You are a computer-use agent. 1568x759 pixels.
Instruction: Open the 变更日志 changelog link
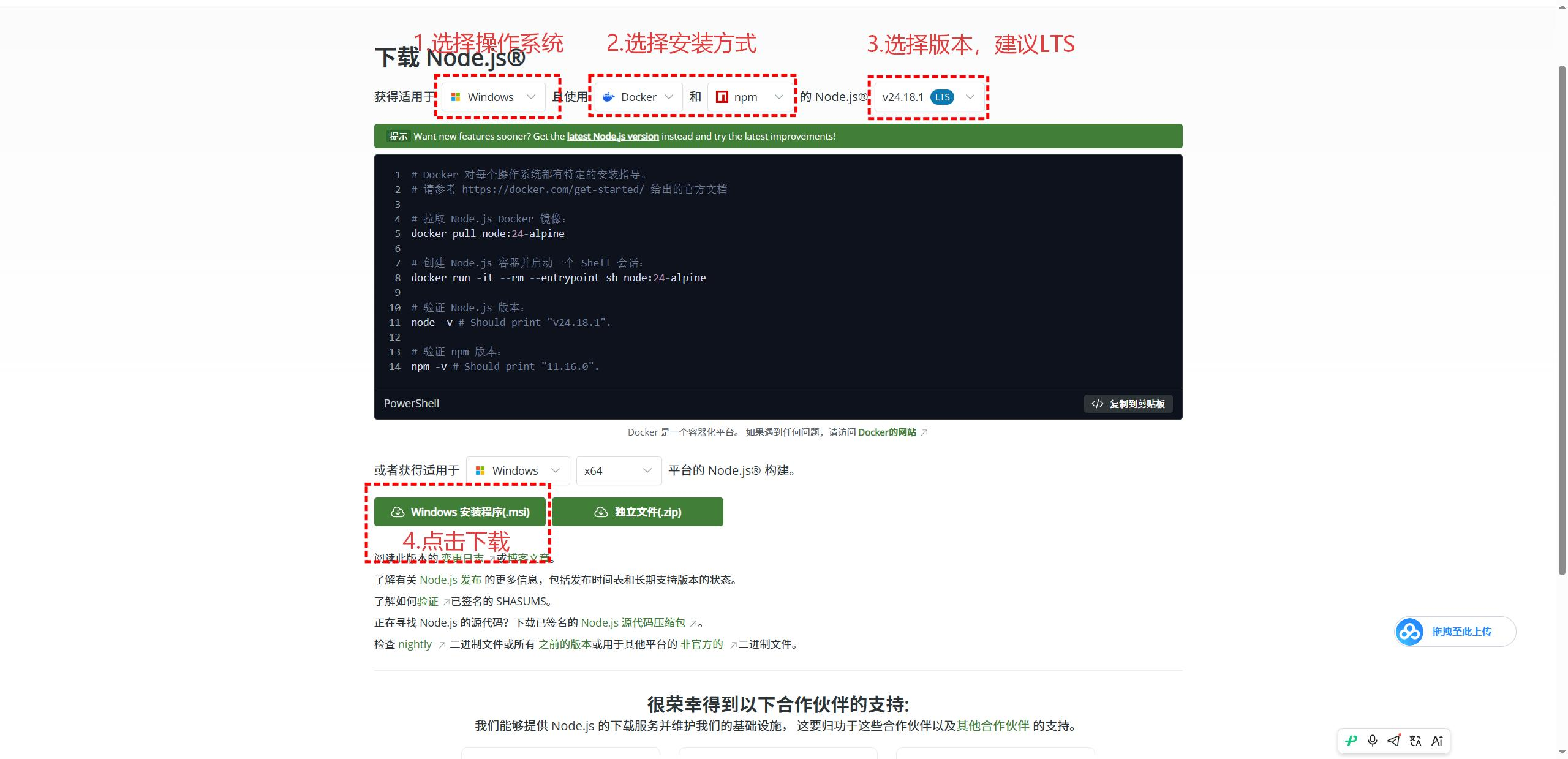pos(462,558)
